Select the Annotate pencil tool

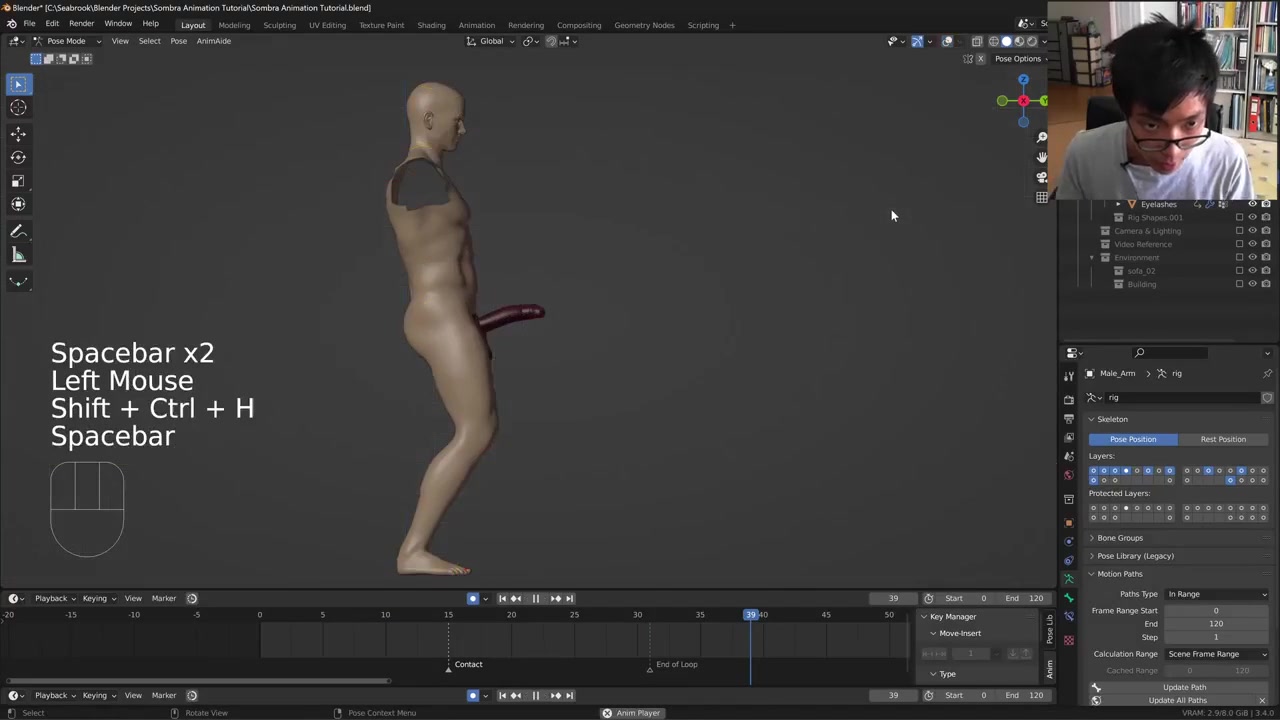(x=18, y=231)
